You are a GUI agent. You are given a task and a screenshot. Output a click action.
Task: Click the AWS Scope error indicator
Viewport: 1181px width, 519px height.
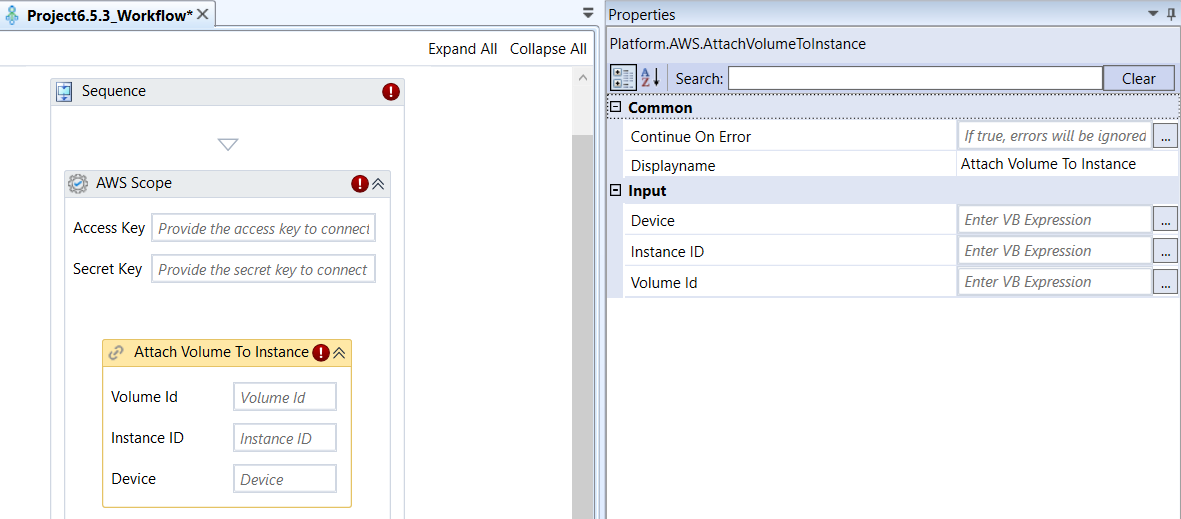(x=360, y=184)
